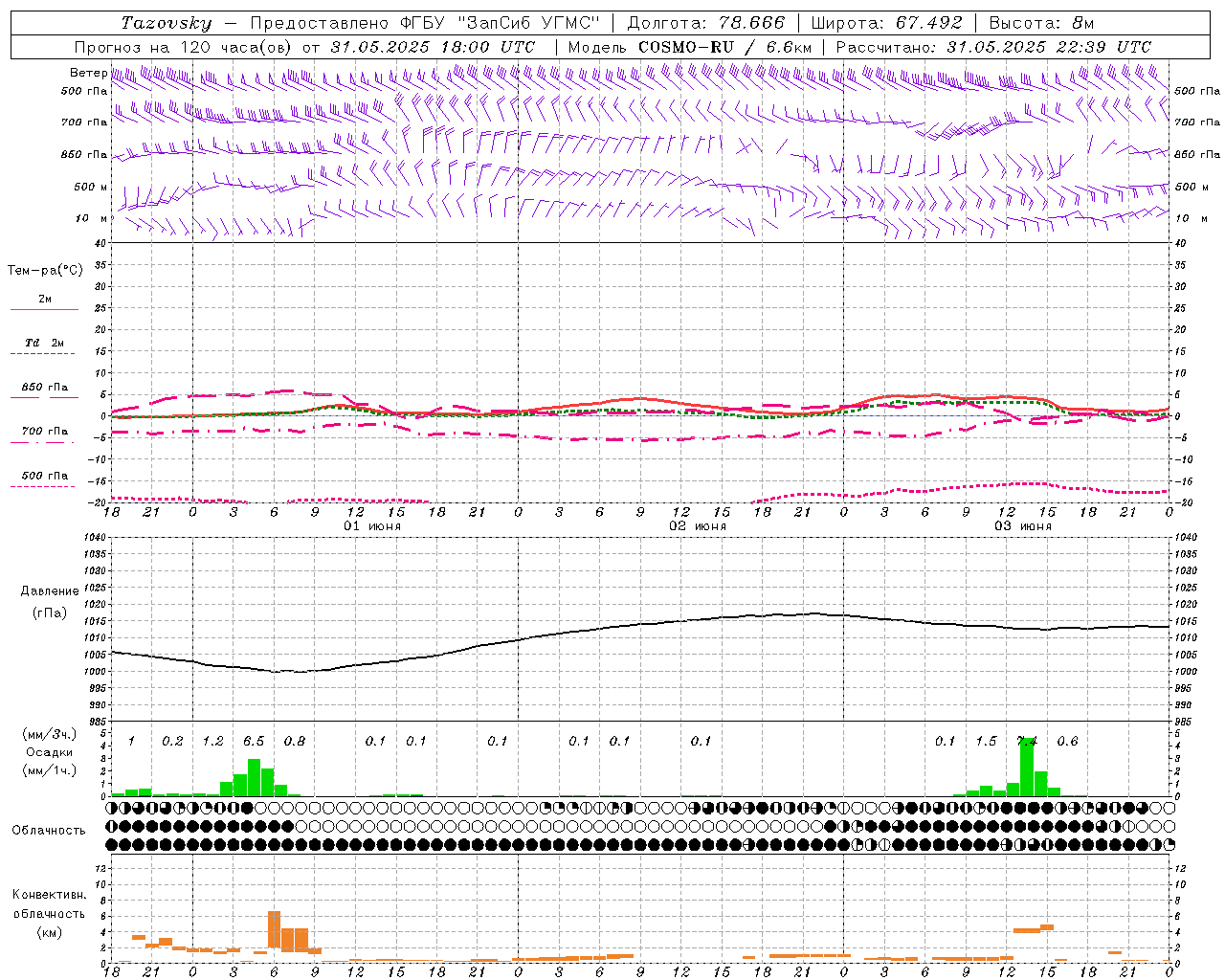
Task: Click the 1.5 precipitation total value
Action: 986,741
